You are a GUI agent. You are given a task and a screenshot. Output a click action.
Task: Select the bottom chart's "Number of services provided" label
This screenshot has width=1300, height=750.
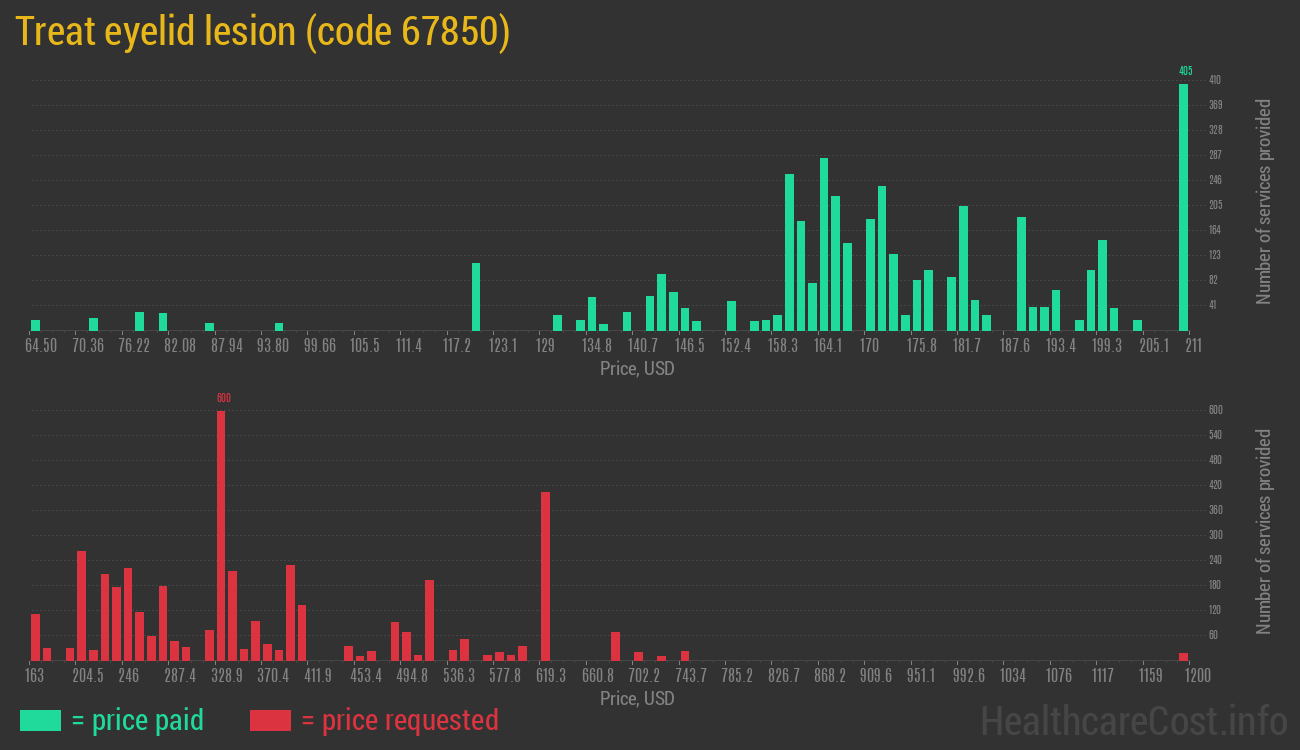[1264, 531]
